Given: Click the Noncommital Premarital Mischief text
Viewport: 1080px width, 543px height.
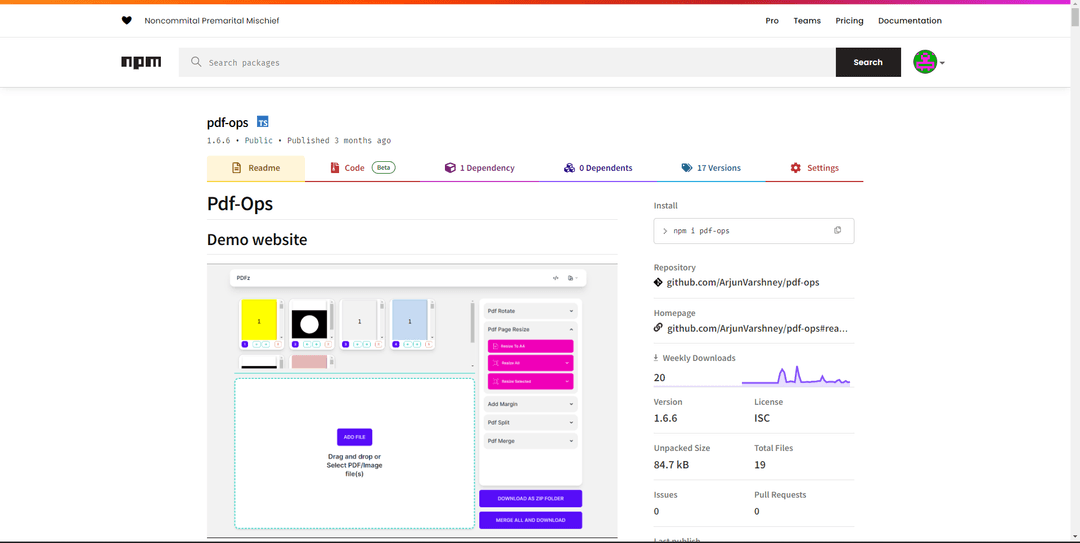Looking at the screenshot, I should pos(211,21).
